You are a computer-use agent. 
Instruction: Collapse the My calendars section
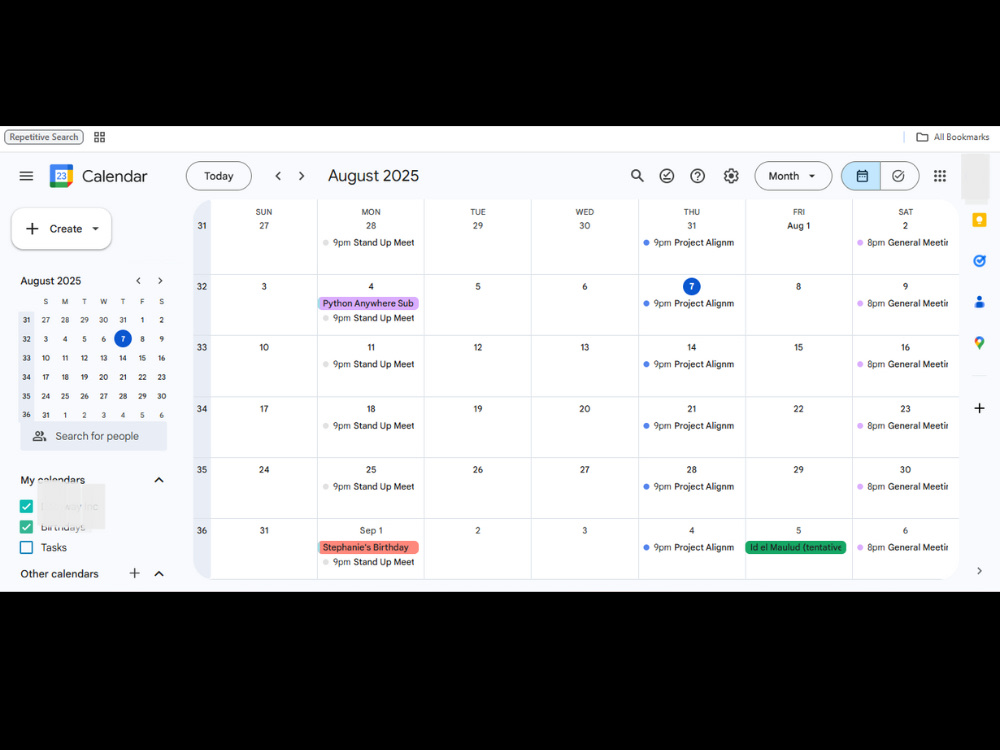[x=159, y=480]
